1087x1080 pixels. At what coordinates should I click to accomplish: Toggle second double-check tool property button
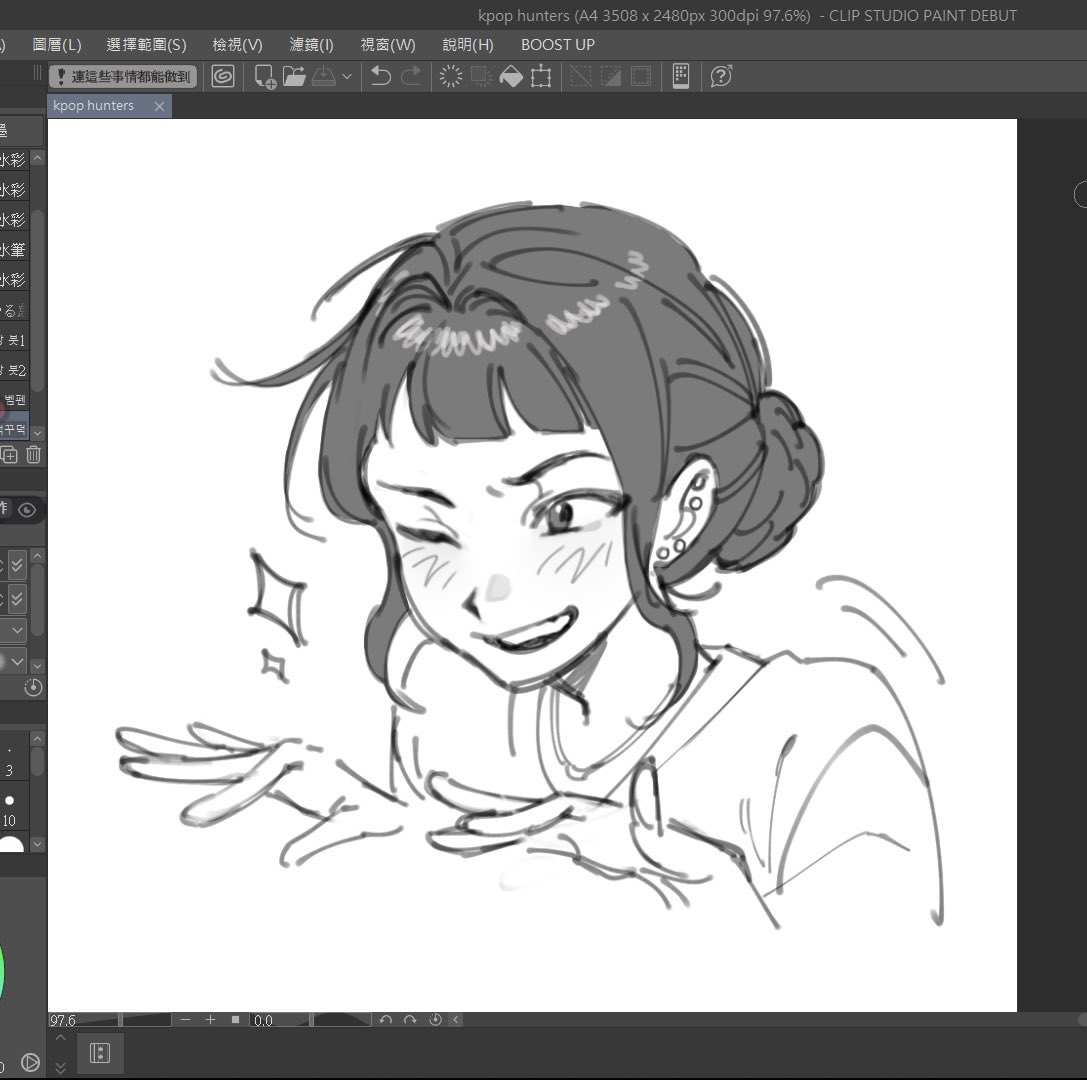coord(17,598)
